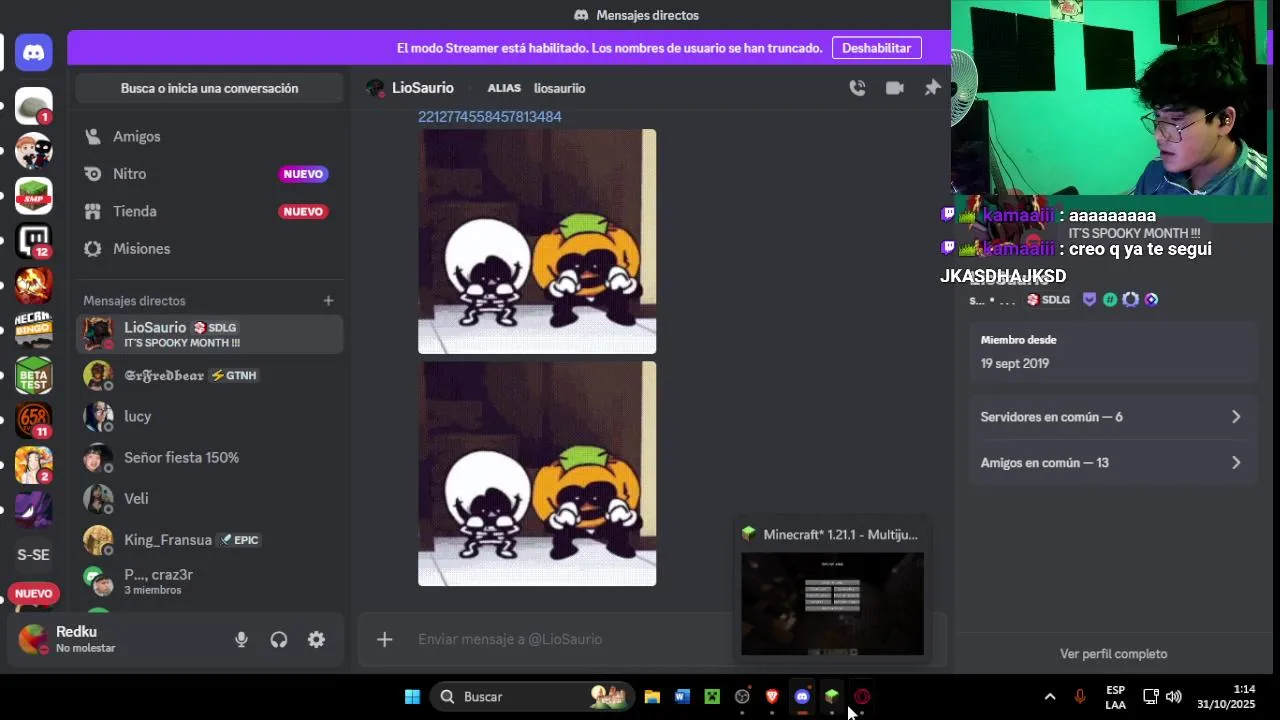The image size is (1280, 720).
Task: Mute the microphone in user panel
Action: point(241,640)
